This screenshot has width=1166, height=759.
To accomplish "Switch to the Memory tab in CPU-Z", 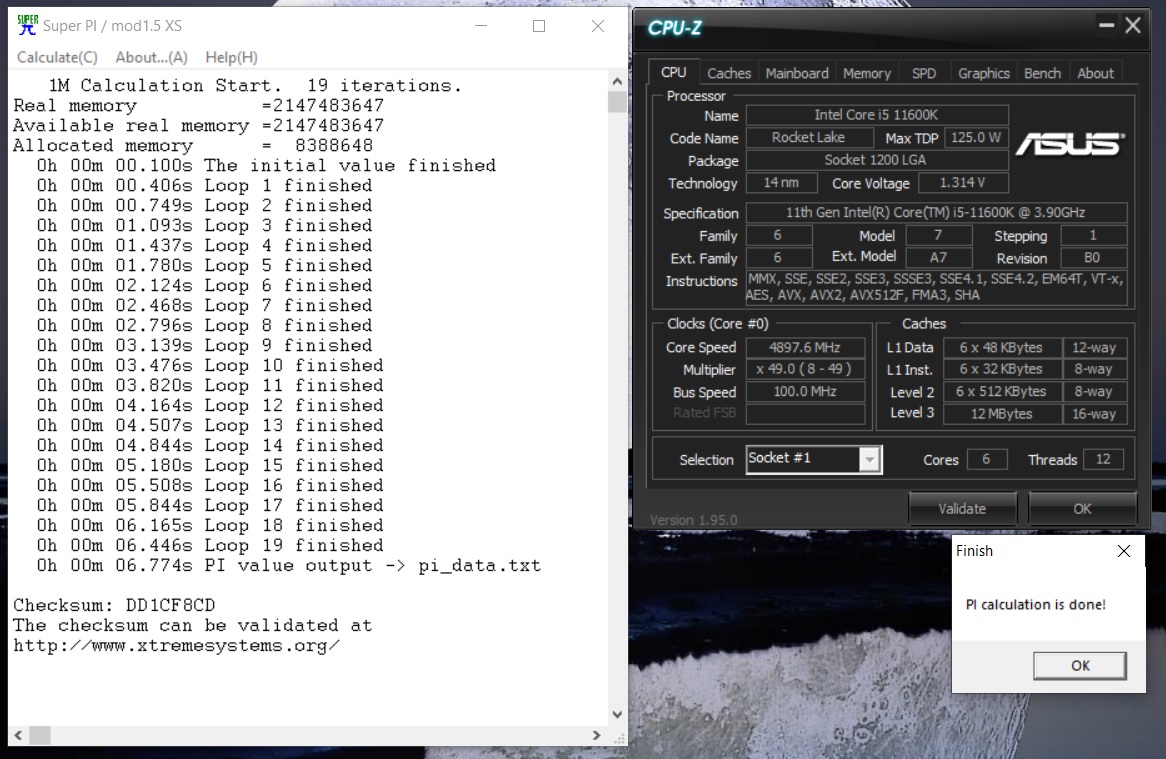I will pos(866,73).
